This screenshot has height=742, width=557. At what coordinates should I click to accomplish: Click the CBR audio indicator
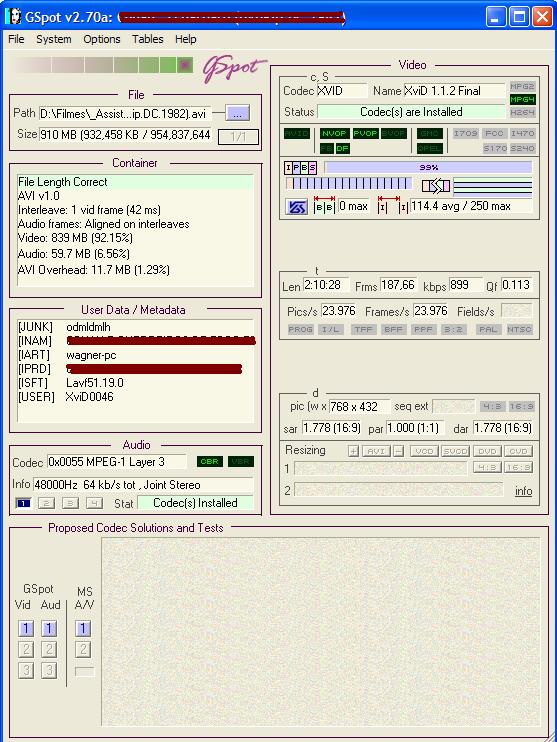click(210, 461)
